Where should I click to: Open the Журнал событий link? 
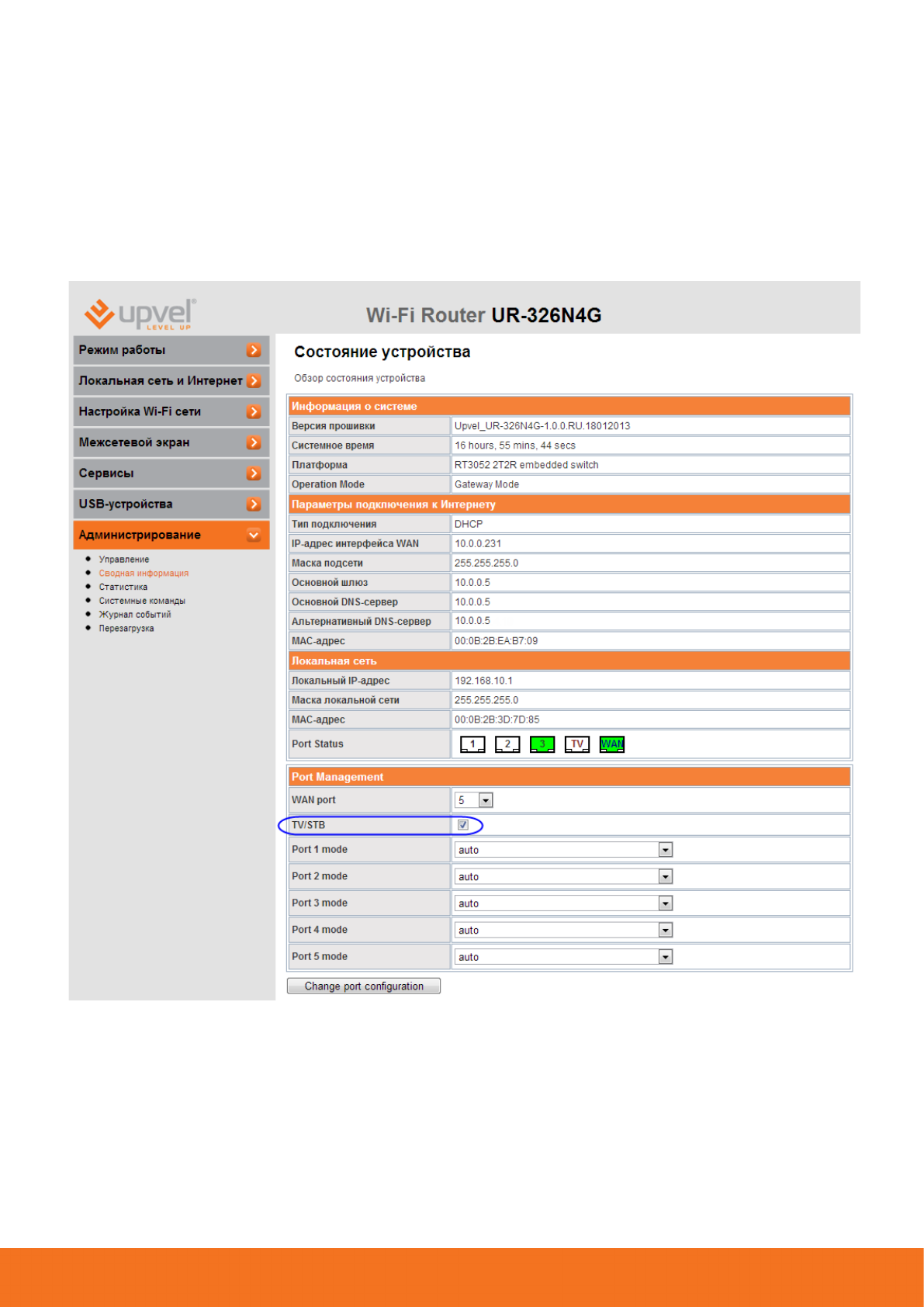click(x=135, y=615)
